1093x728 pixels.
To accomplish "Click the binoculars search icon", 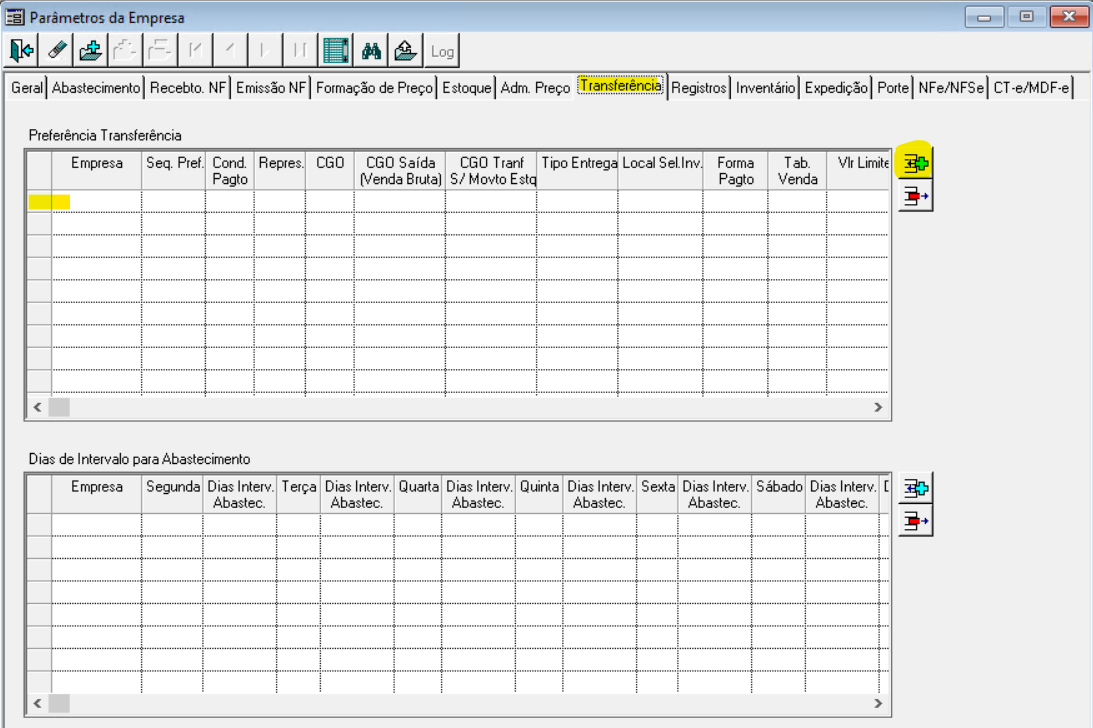I will [371, 50].
